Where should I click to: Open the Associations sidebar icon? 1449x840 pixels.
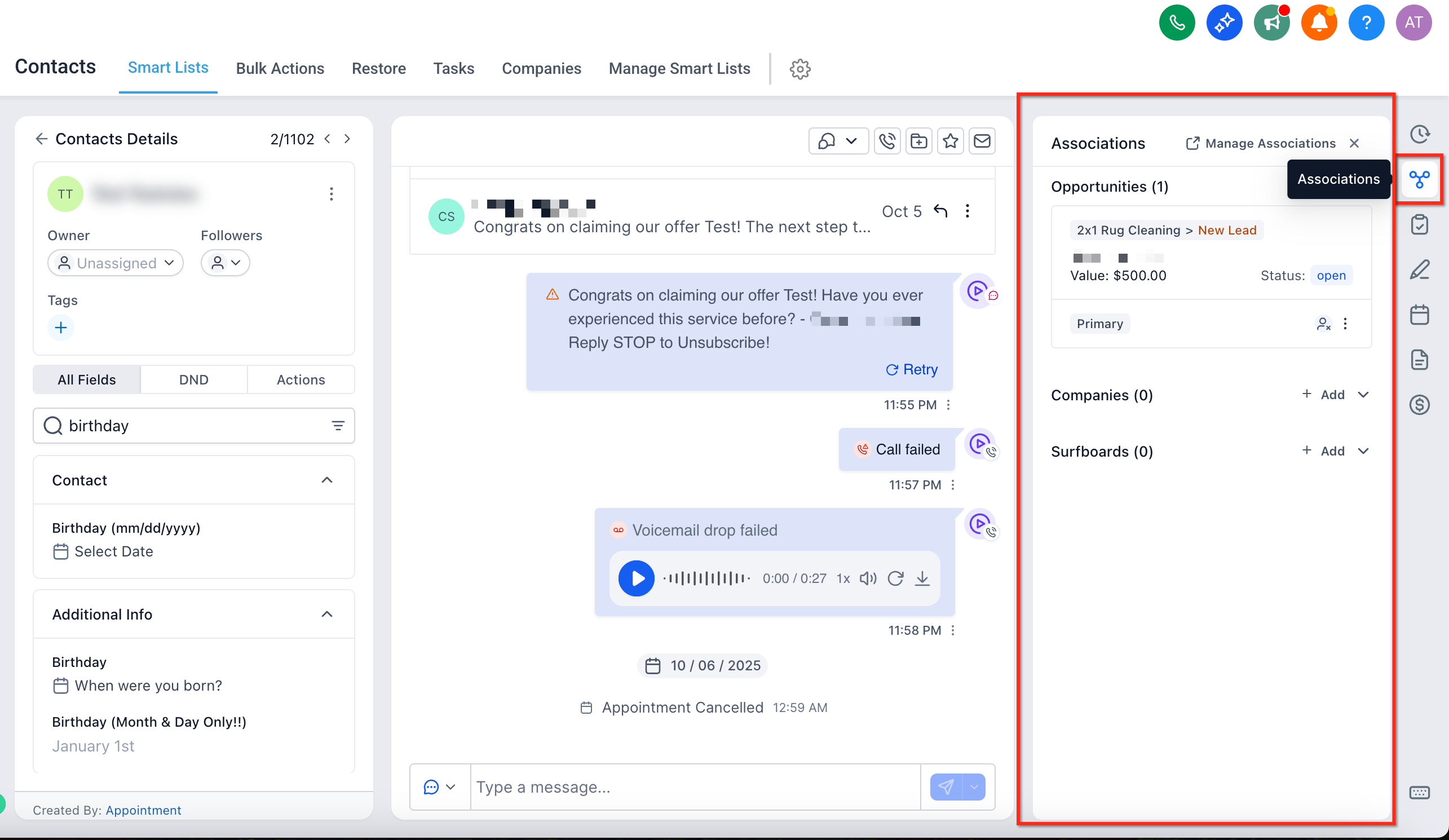1419,179
